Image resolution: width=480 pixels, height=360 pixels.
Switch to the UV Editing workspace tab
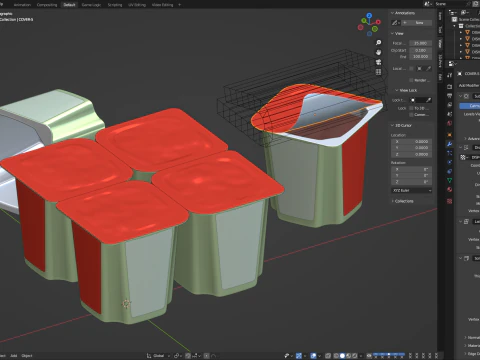tap(137, 5)
